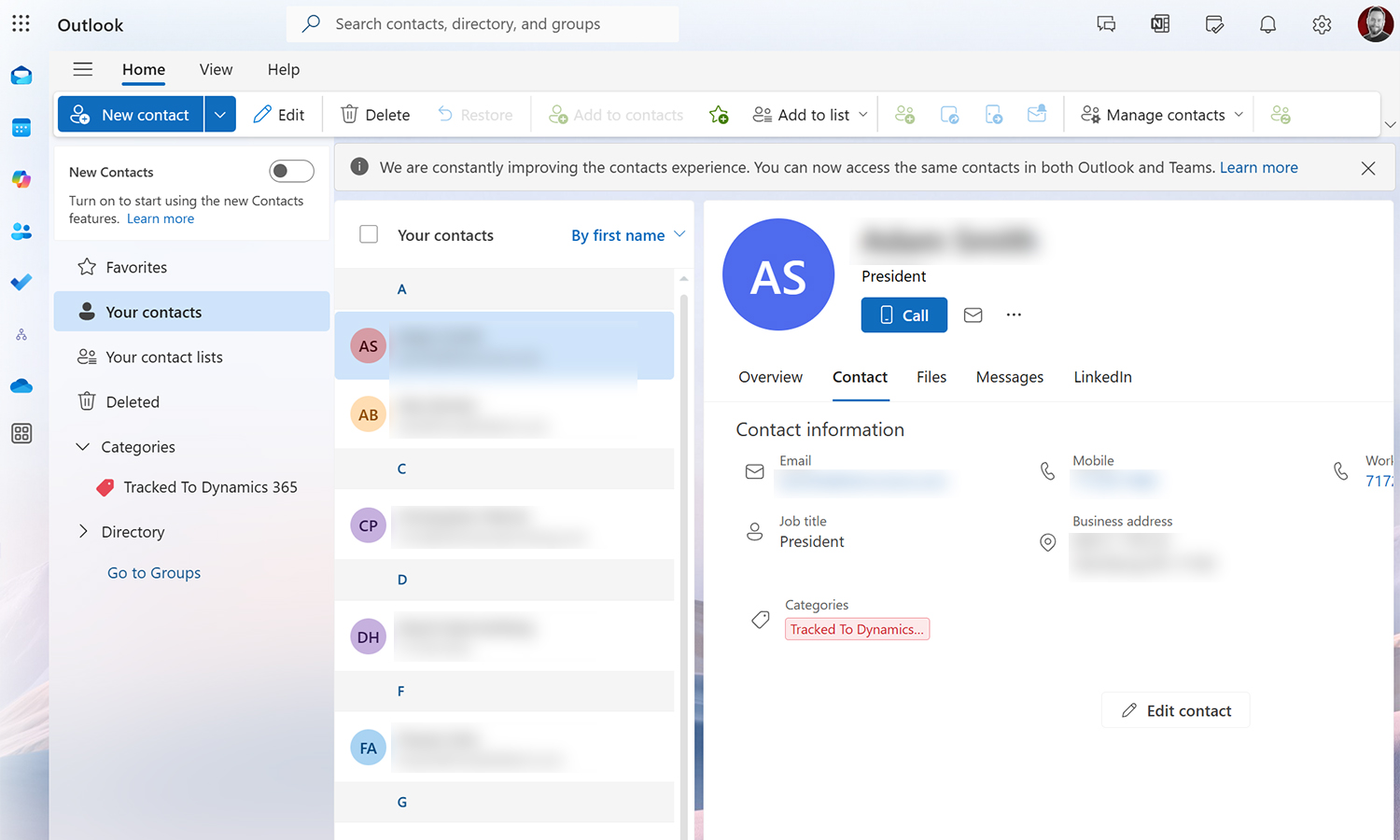
Task: Select Your contacts in left pane
Action: pyautogui.click(x=191, y=312)
